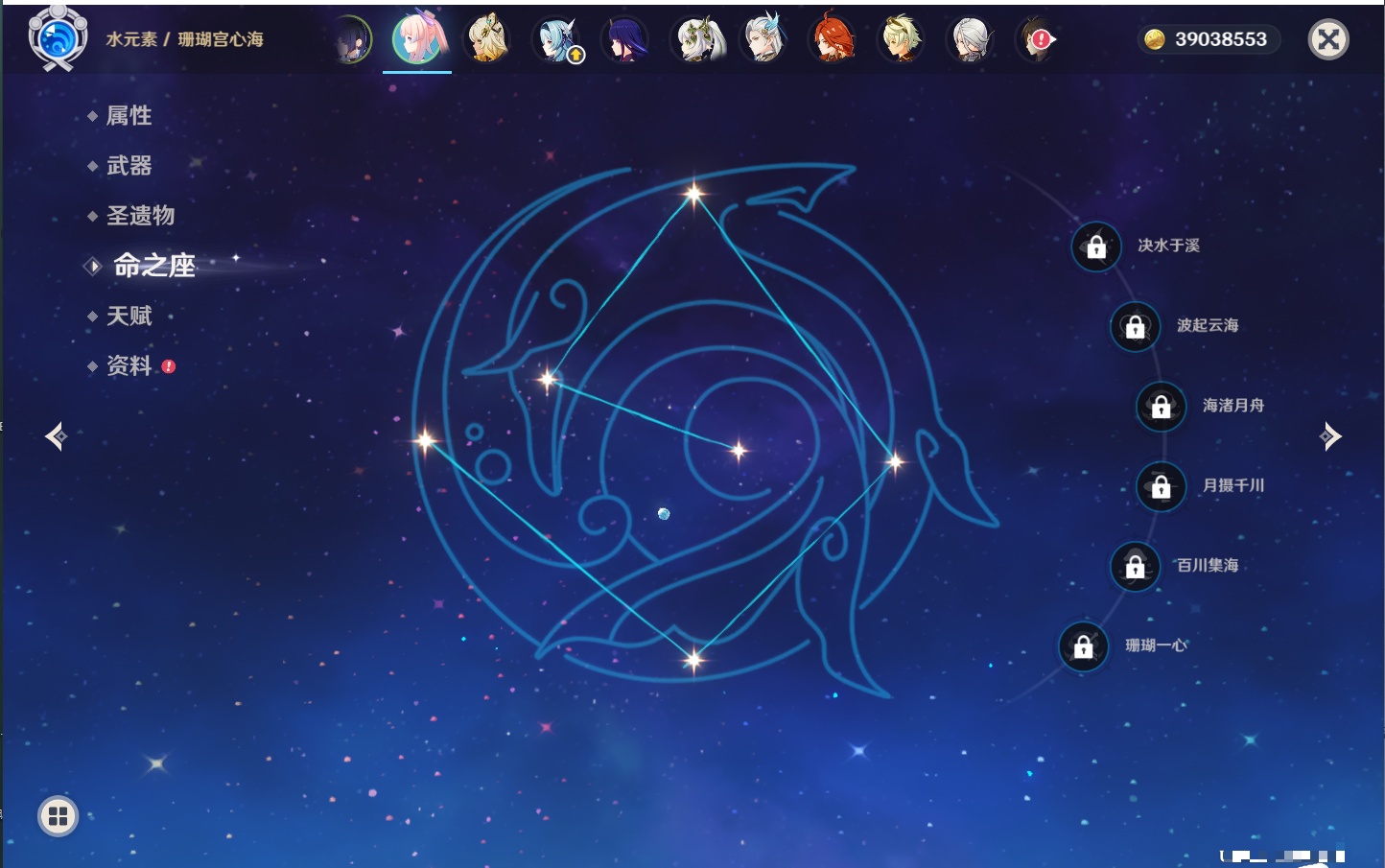Pick the white-haired avatar with green leaf ornament
1385x868 pixels.
pos(695,39)
